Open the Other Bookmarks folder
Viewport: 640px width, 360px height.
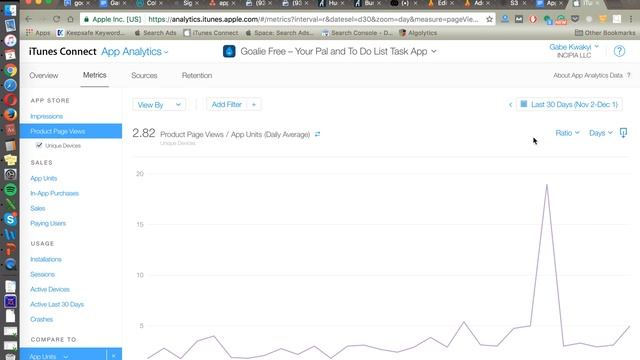[605, 33]
